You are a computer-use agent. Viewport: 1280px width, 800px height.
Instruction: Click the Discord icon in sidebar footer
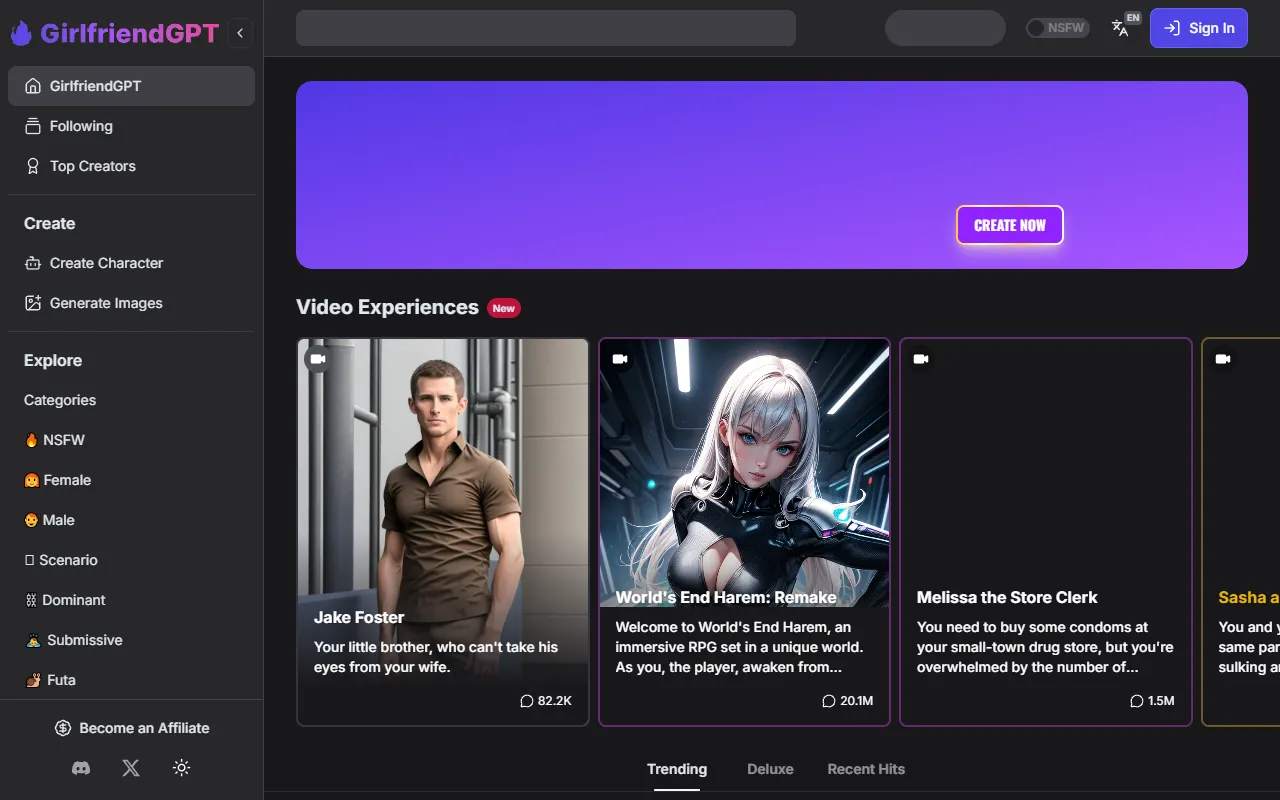click(81, 768)
